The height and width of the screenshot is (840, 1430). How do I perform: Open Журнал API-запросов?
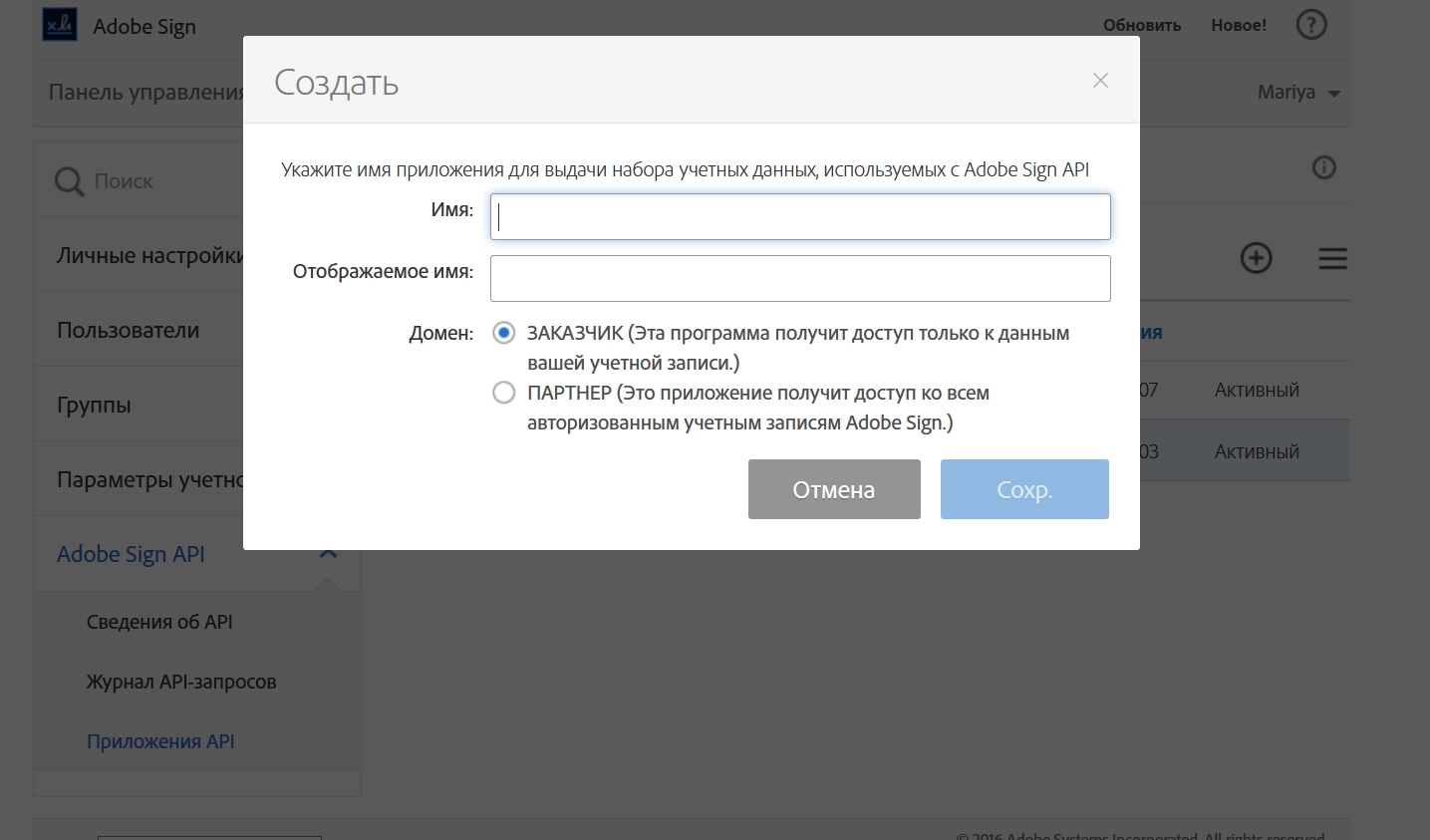tap(181, 682)
